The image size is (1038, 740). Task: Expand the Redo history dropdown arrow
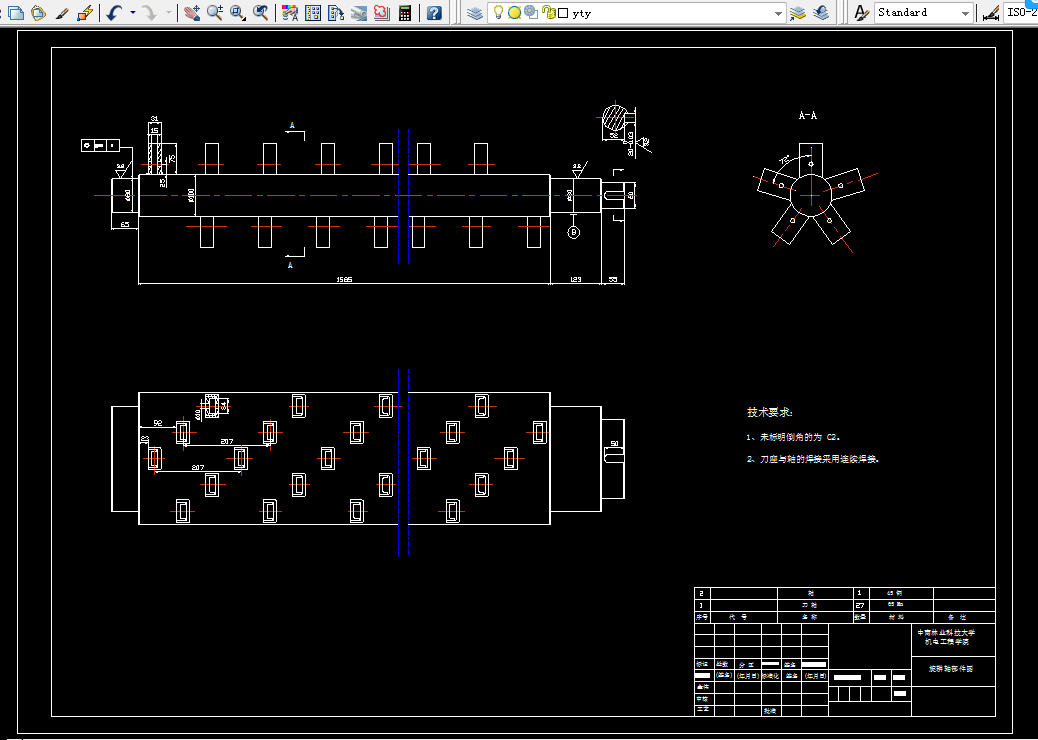click(x=169, y=12)
